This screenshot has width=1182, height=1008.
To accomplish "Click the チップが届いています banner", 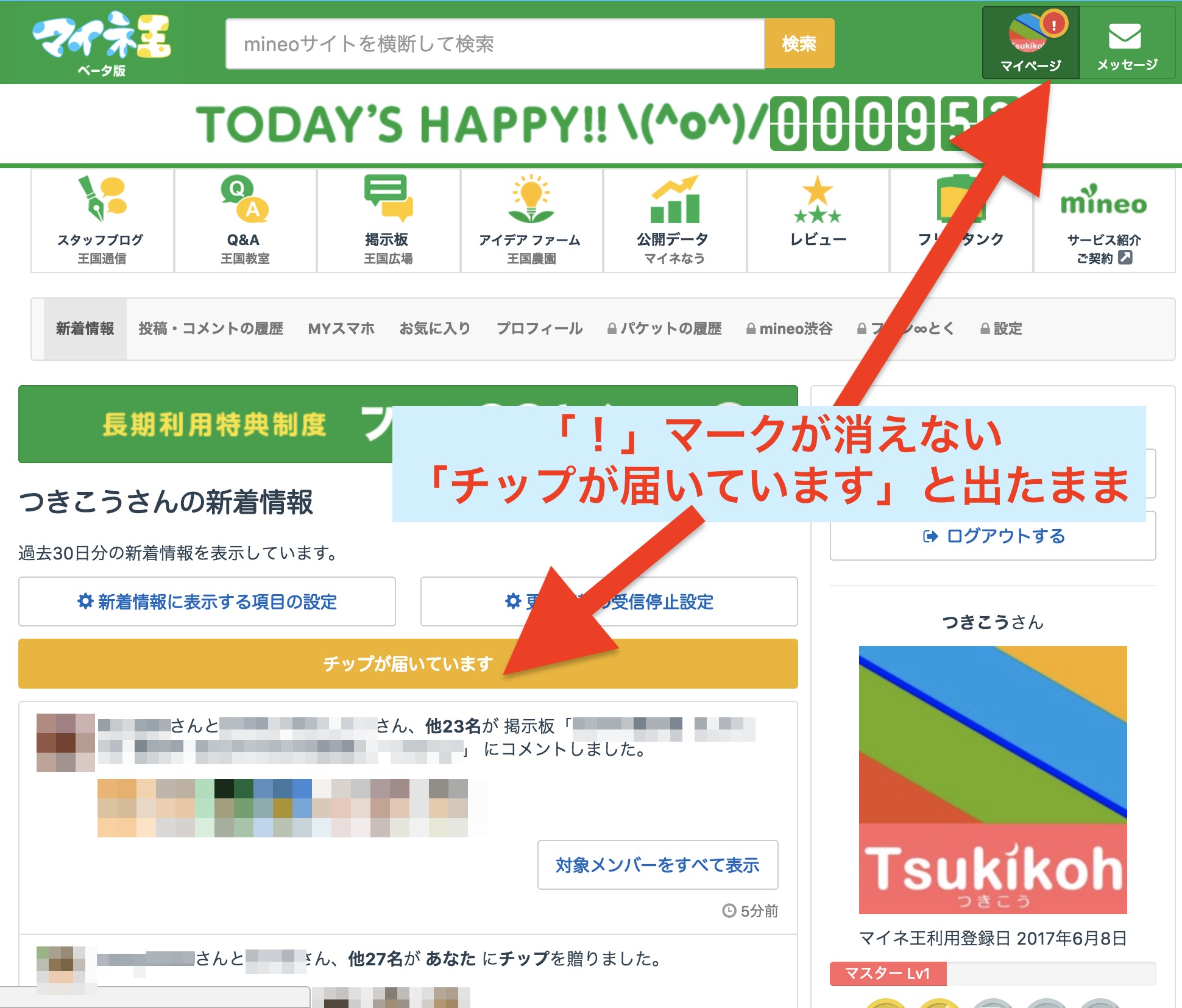I will (408, 664).
